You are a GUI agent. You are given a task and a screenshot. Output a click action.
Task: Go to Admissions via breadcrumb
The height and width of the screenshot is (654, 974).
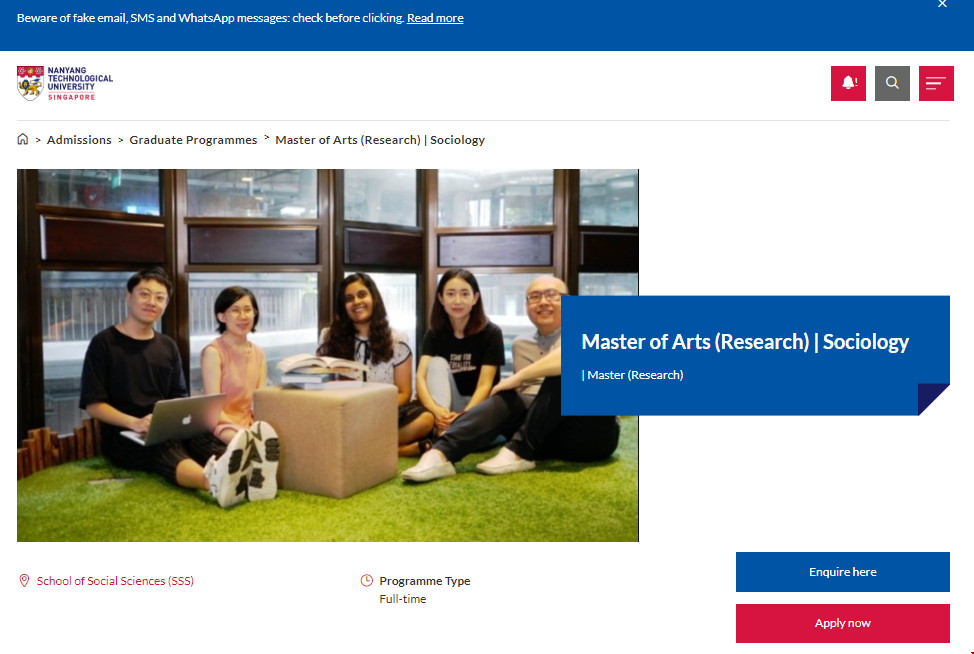tap(79, 139)
